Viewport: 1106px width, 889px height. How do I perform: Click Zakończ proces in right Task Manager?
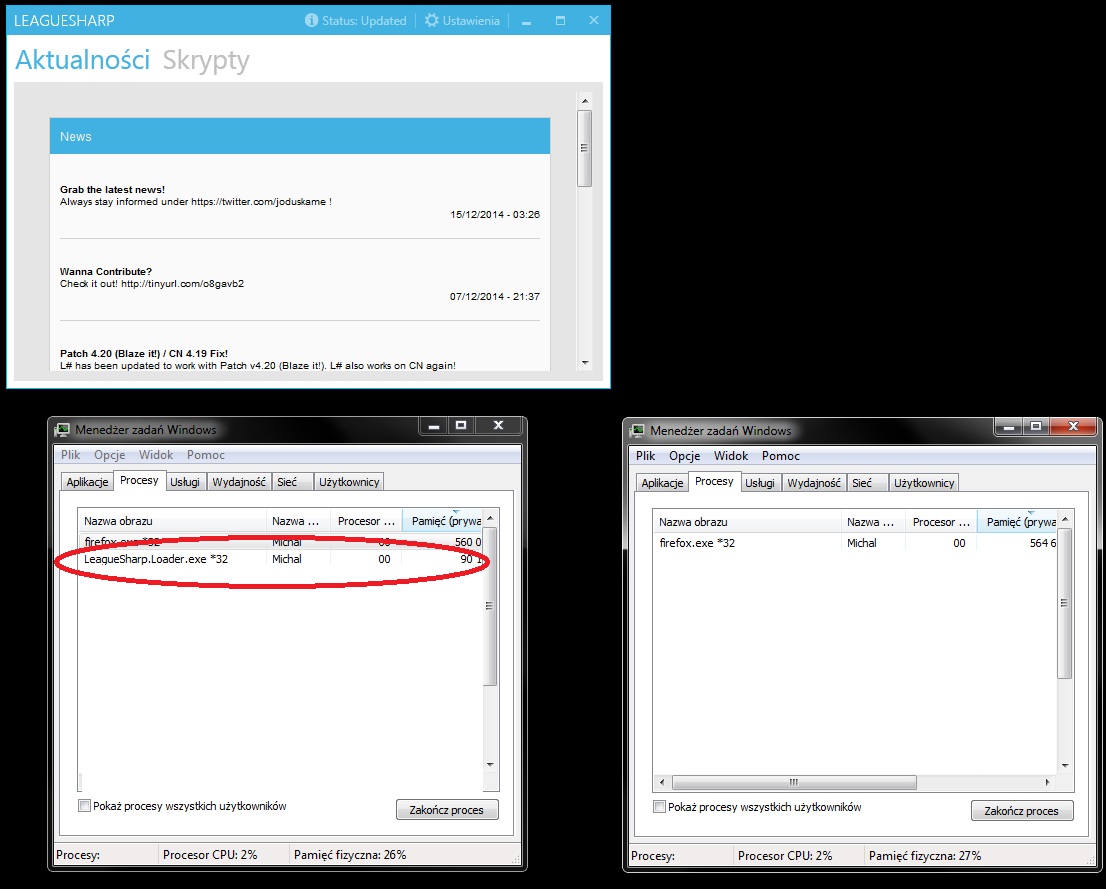[x=1022, y=810]
